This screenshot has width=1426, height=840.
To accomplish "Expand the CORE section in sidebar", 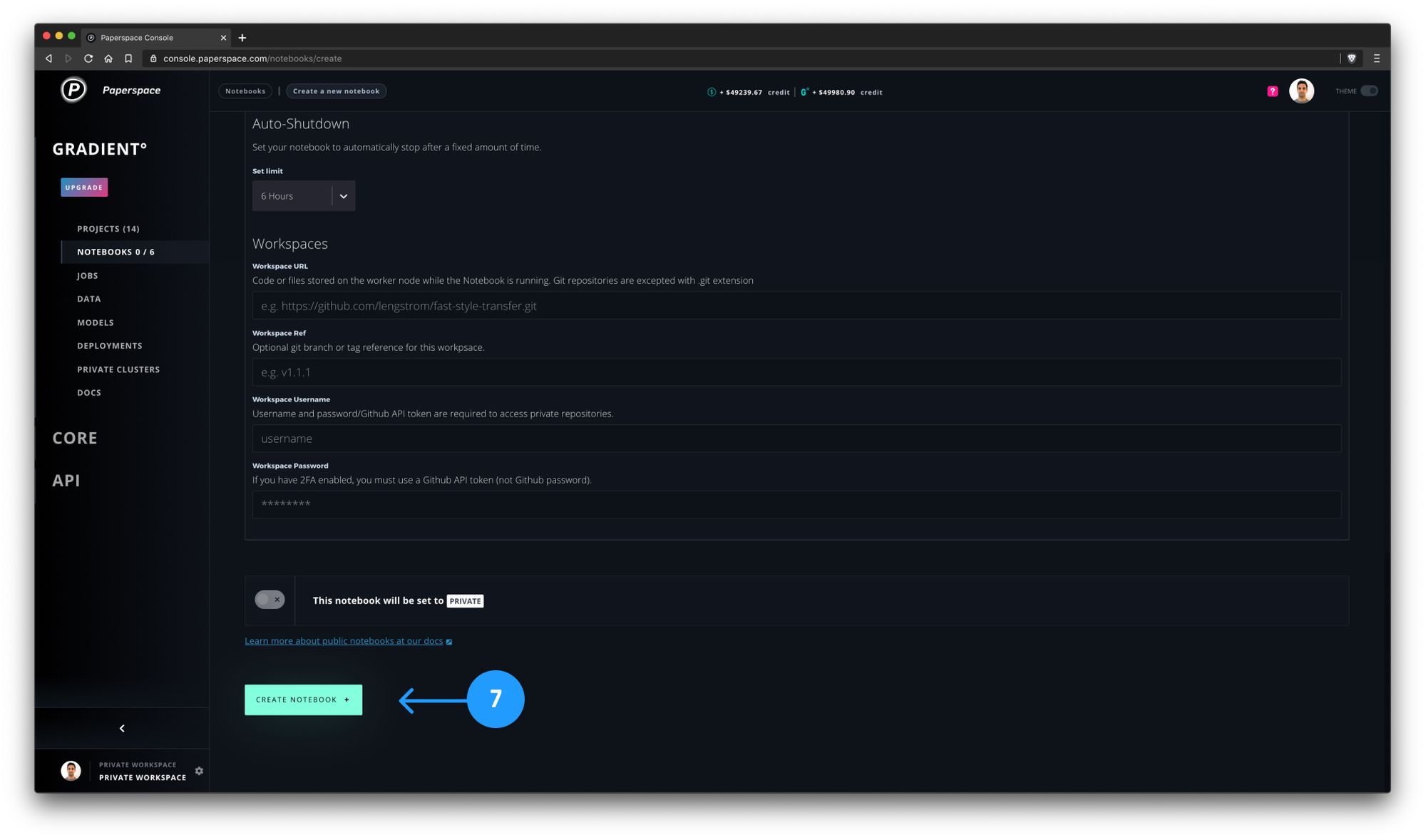I will point(75,438).
